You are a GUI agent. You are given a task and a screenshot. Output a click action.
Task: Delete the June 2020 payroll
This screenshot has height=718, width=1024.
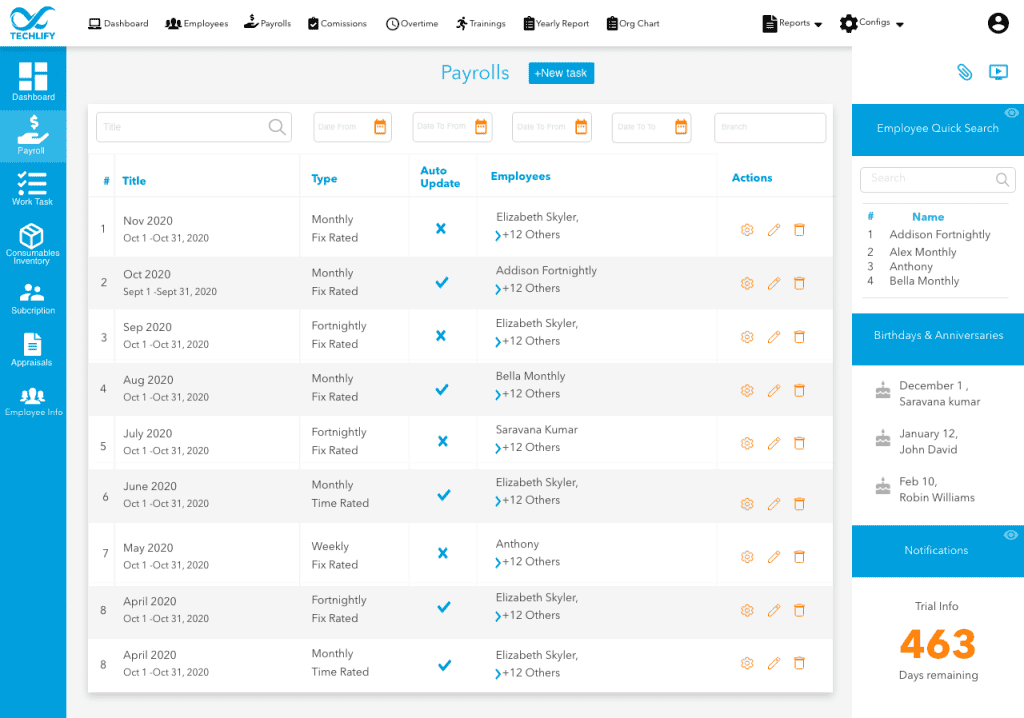[799, 504]
